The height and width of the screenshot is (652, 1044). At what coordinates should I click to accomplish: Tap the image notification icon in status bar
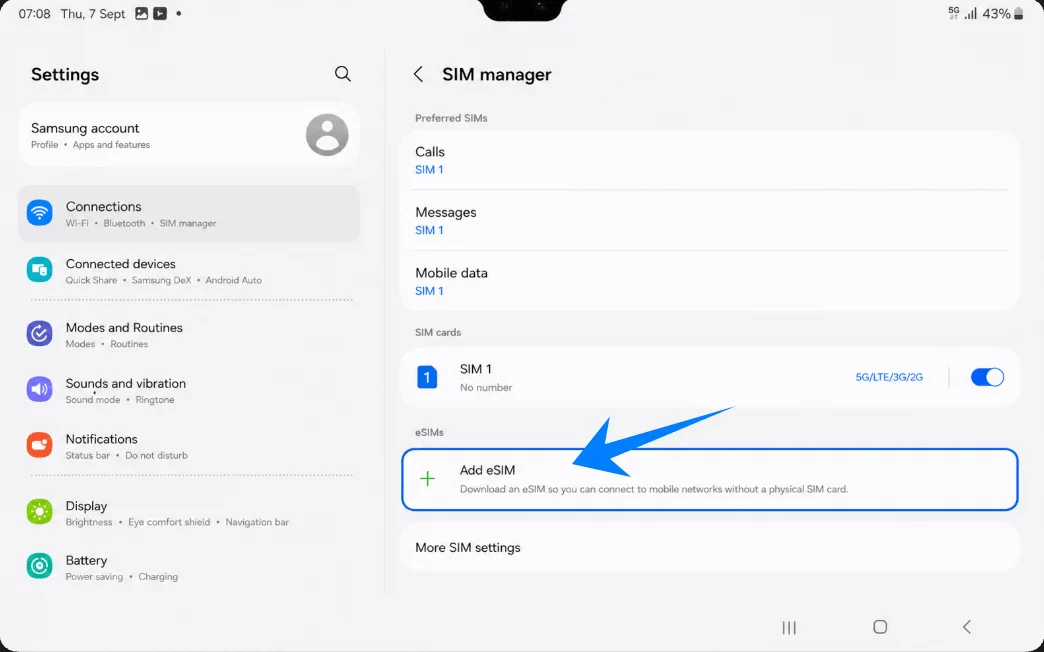tap(141, 13)
